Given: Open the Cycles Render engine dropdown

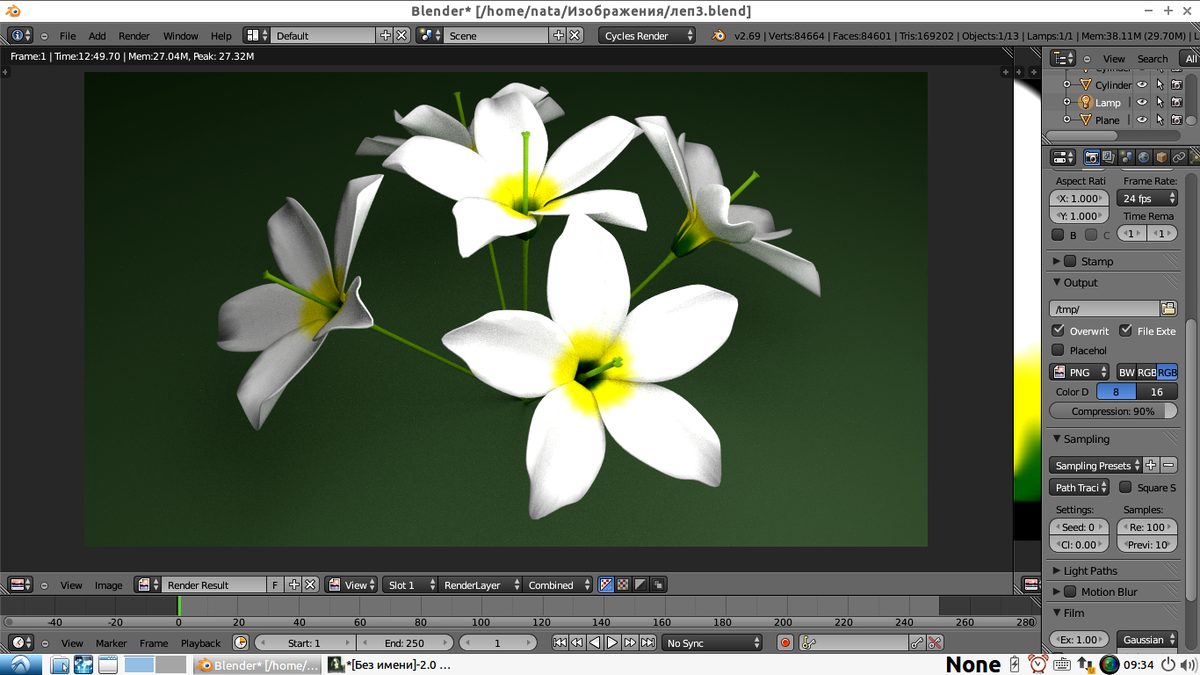Looking at the screenshot, I should coord(648,35).
